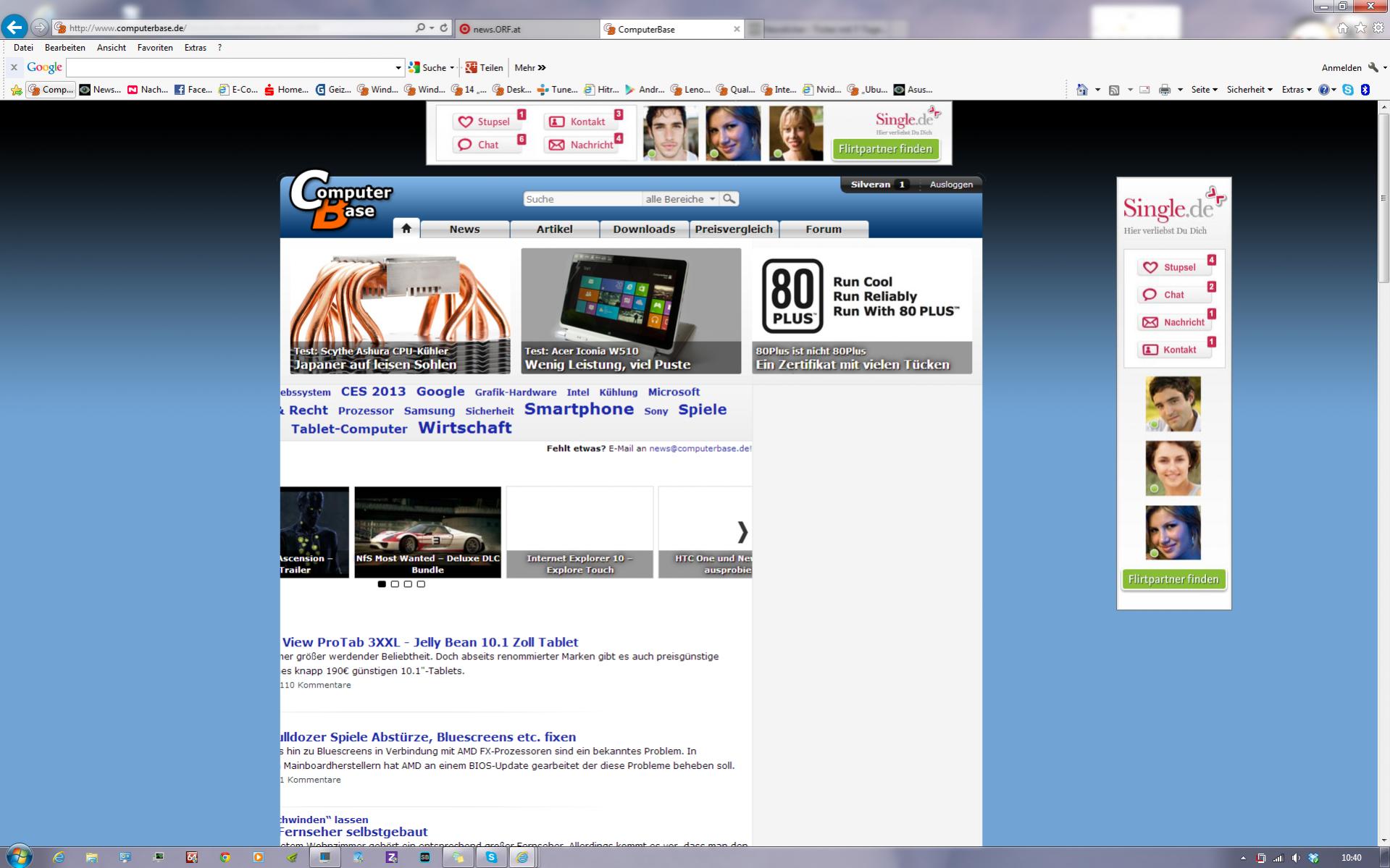The image size is (1390, 868).
Task: Open the Google toolbar wrench settings icon
Action: pos(1373,67)
